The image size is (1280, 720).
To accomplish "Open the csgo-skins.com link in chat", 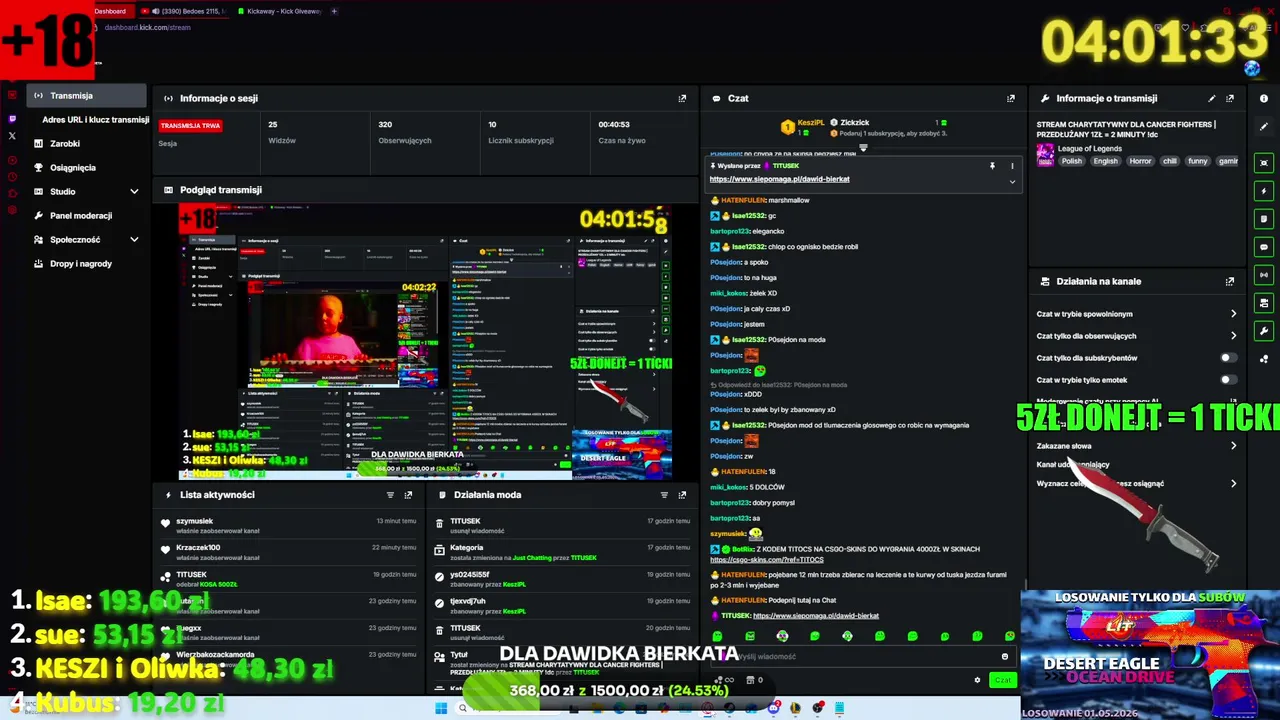I will click(766, 560).
